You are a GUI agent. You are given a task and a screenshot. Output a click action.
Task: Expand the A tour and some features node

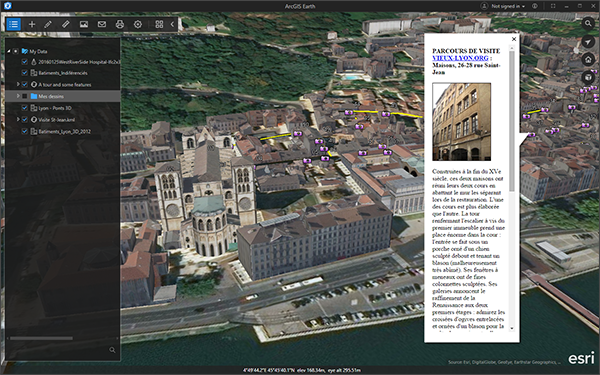[x=18, y=84]
